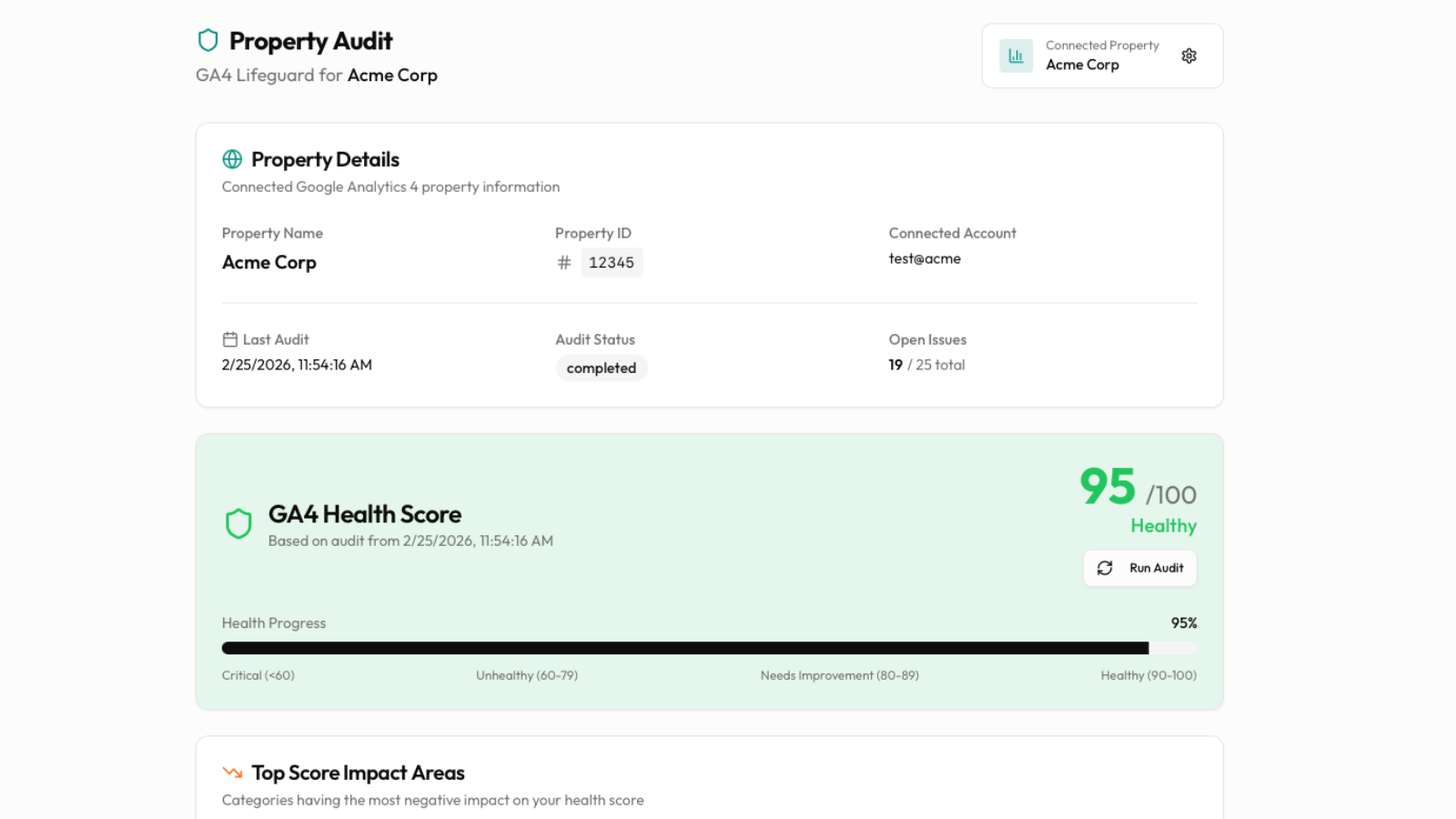This screenshot has height=819, width=1456.
Task: Click the Property Audit page title
Action: [310, 41]
